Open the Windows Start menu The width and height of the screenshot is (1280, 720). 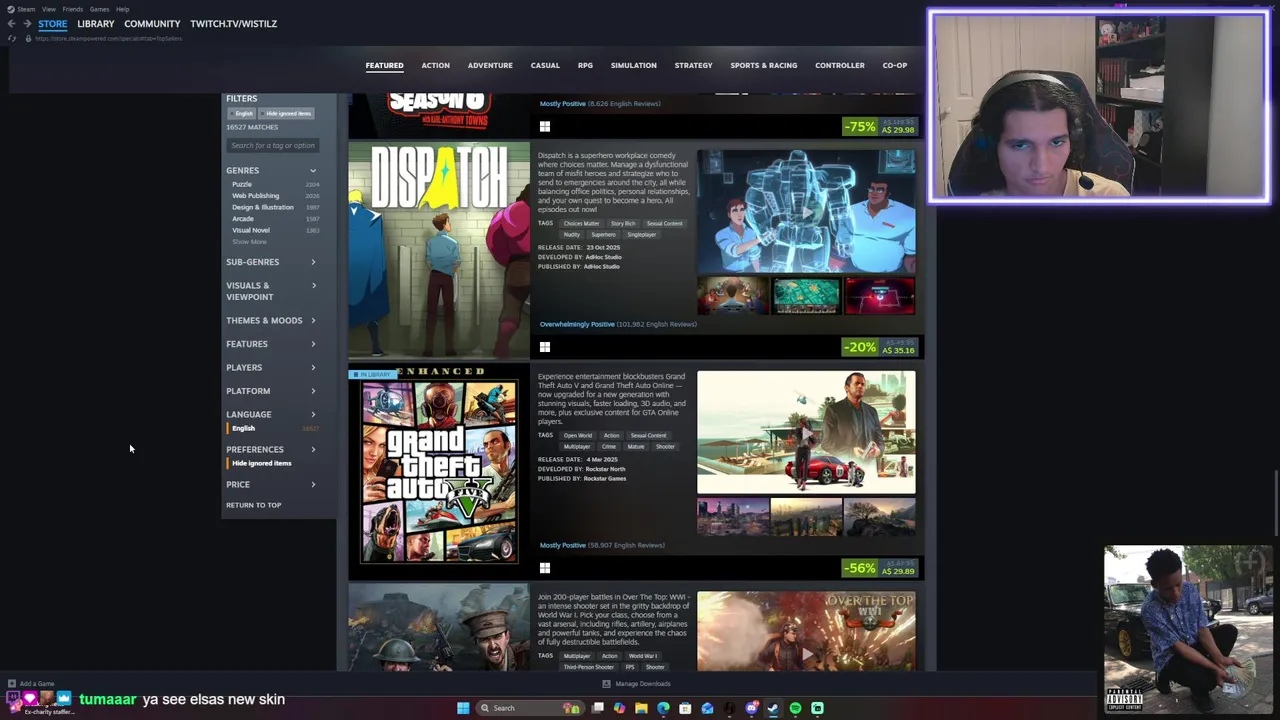(462, 708)
